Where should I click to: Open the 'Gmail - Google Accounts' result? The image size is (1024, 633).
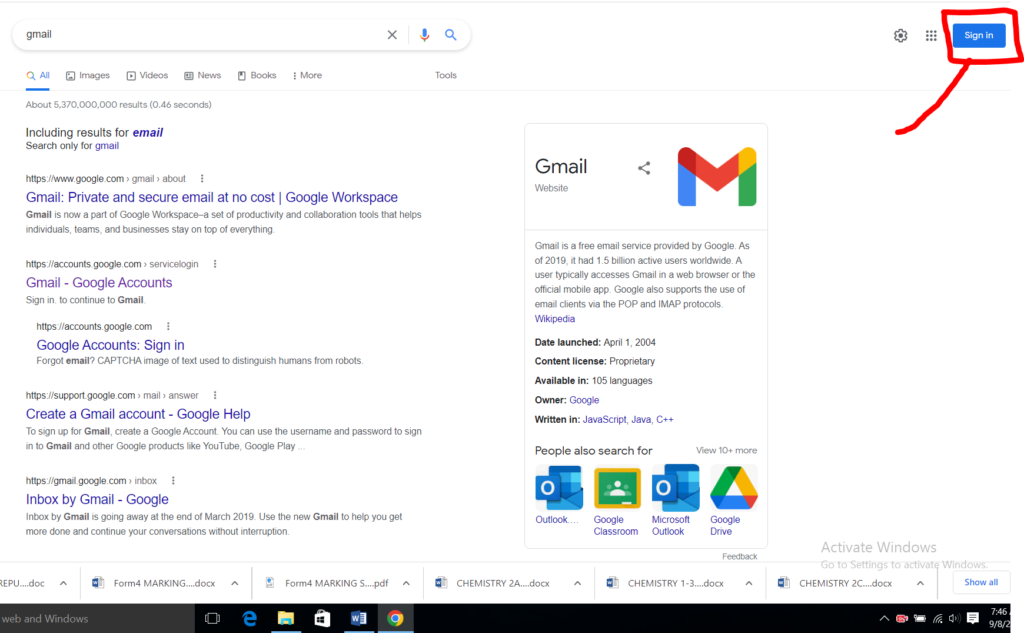(x=99, y=283)
